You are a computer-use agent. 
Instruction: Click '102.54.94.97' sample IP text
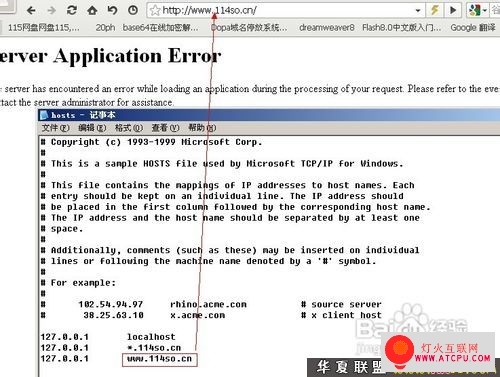pos(111,304)
